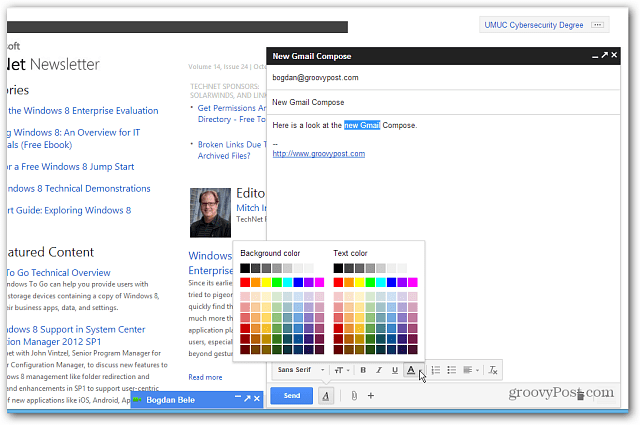Attach a file with the paperclip icon
The image size is (640, 425).
[354, 396]
